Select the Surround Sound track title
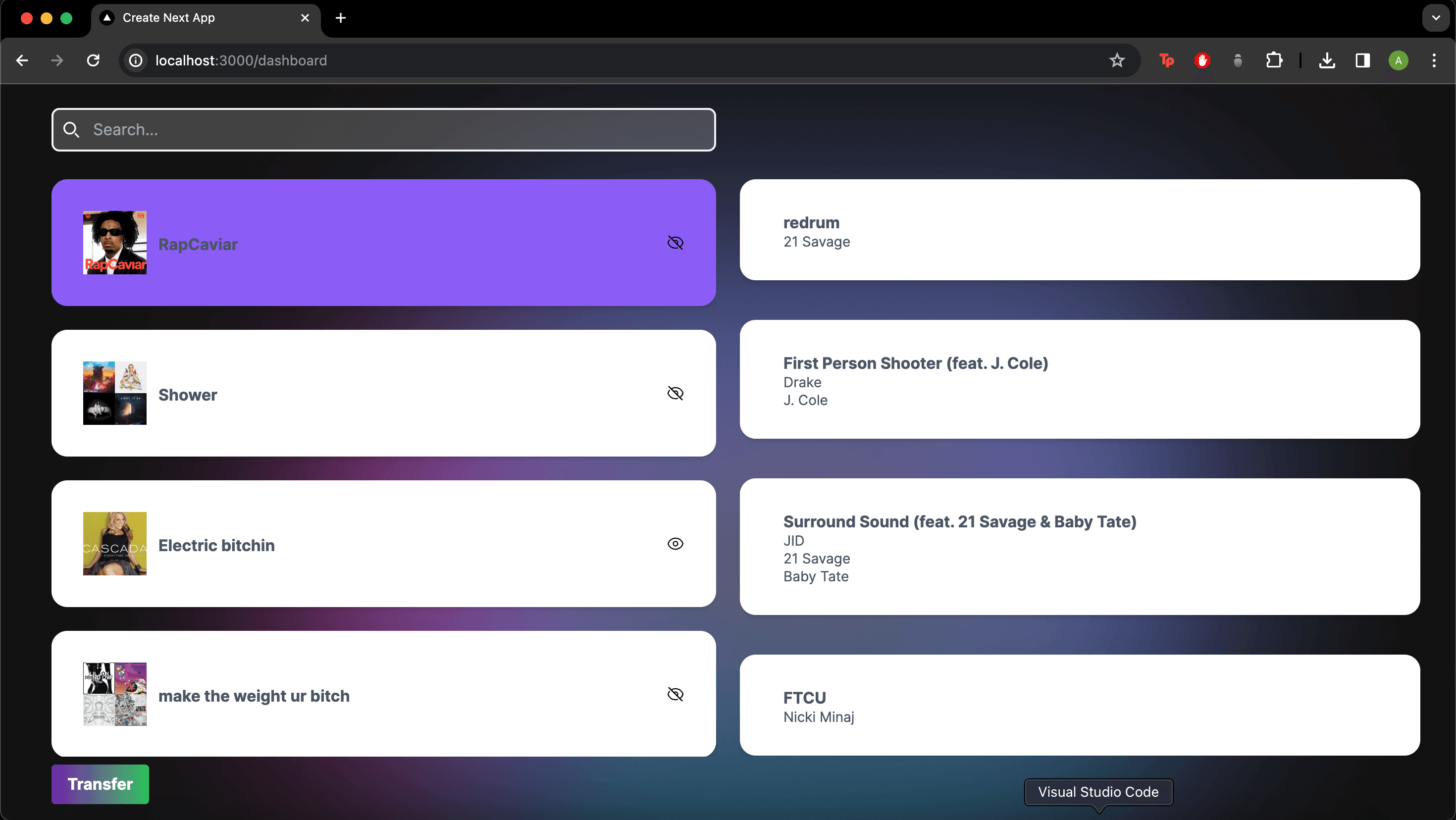 click(960, 521)
